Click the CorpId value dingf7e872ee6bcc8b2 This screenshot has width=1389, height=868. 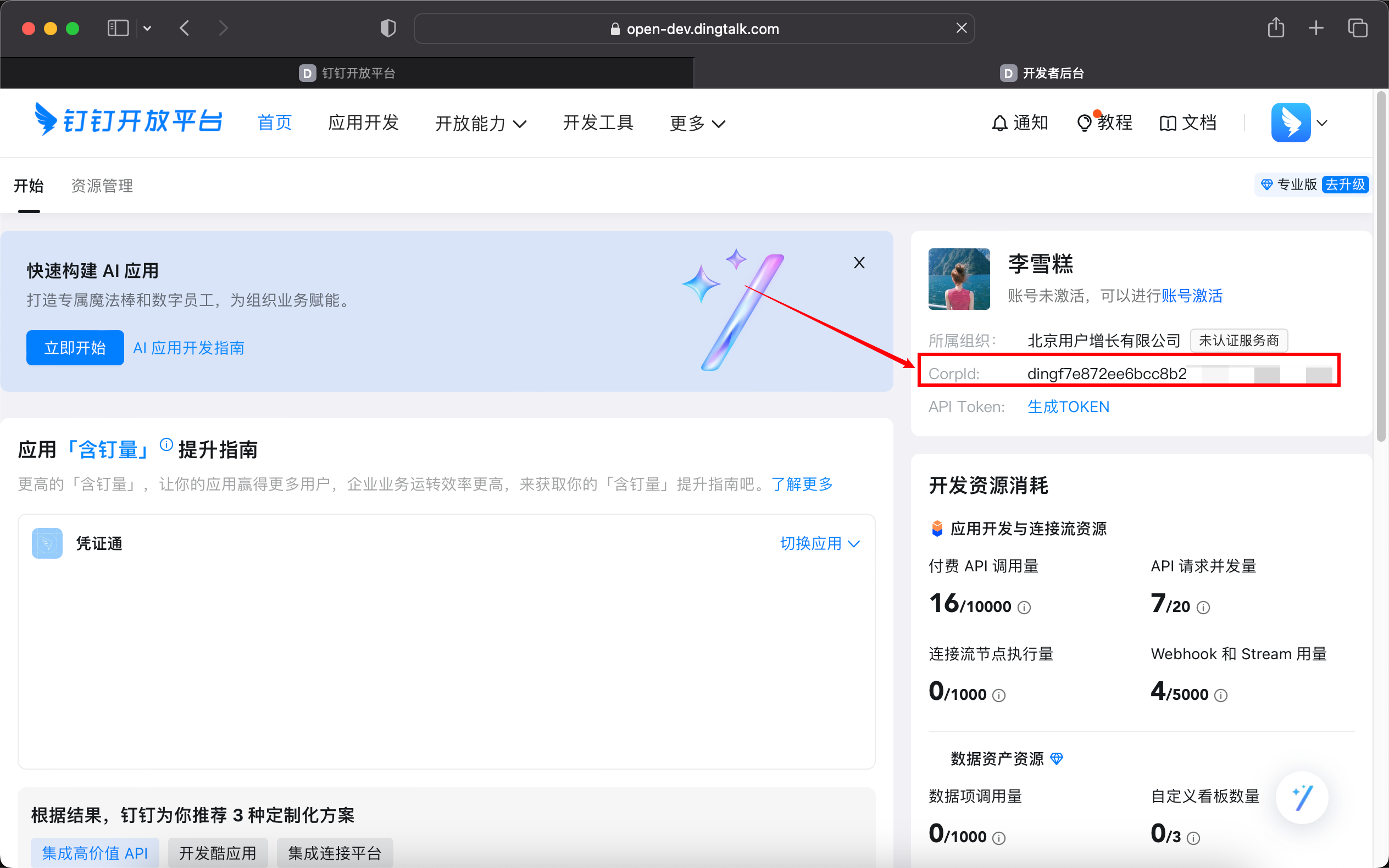coord(1107,374)
